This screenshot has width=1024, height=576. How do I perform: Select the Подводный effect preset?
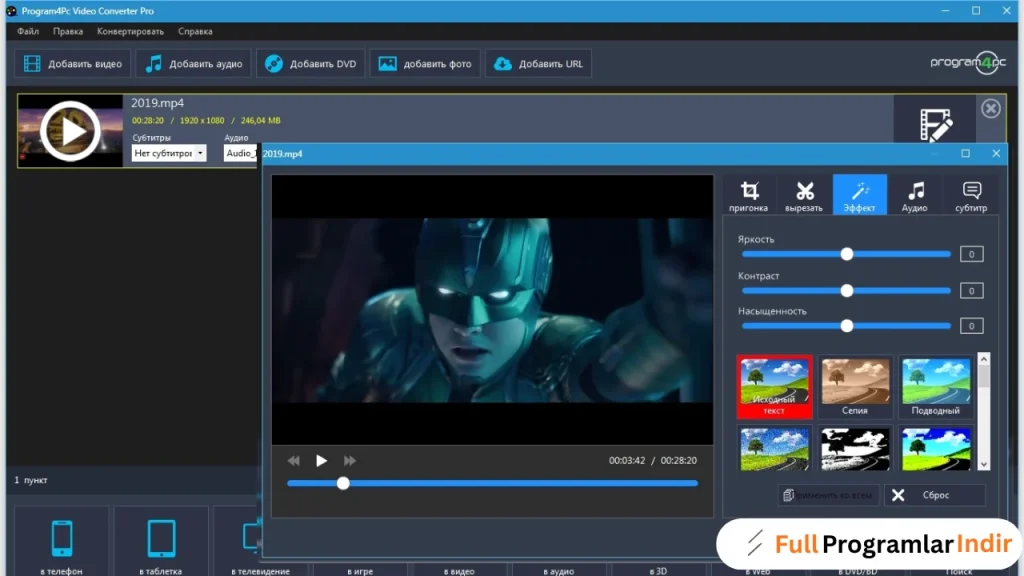[x=936, y=387]
